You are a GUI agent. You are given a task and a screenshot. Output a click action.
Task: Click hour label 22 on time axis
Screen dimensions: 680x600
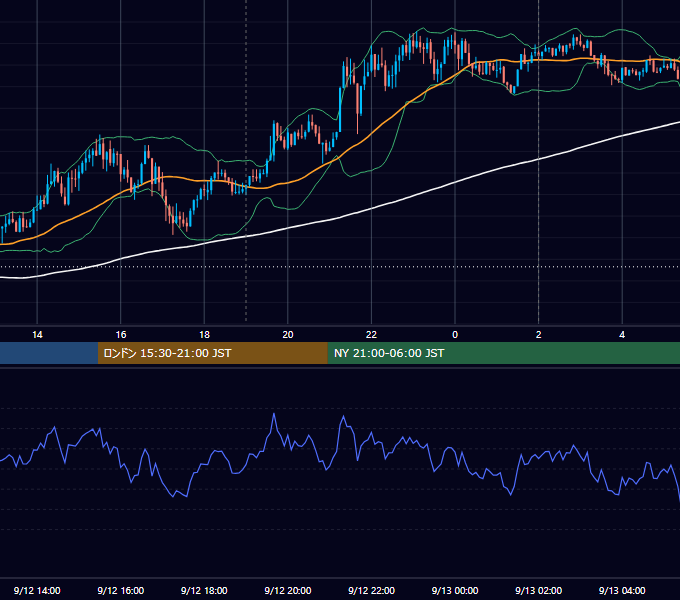click(371, 335)
